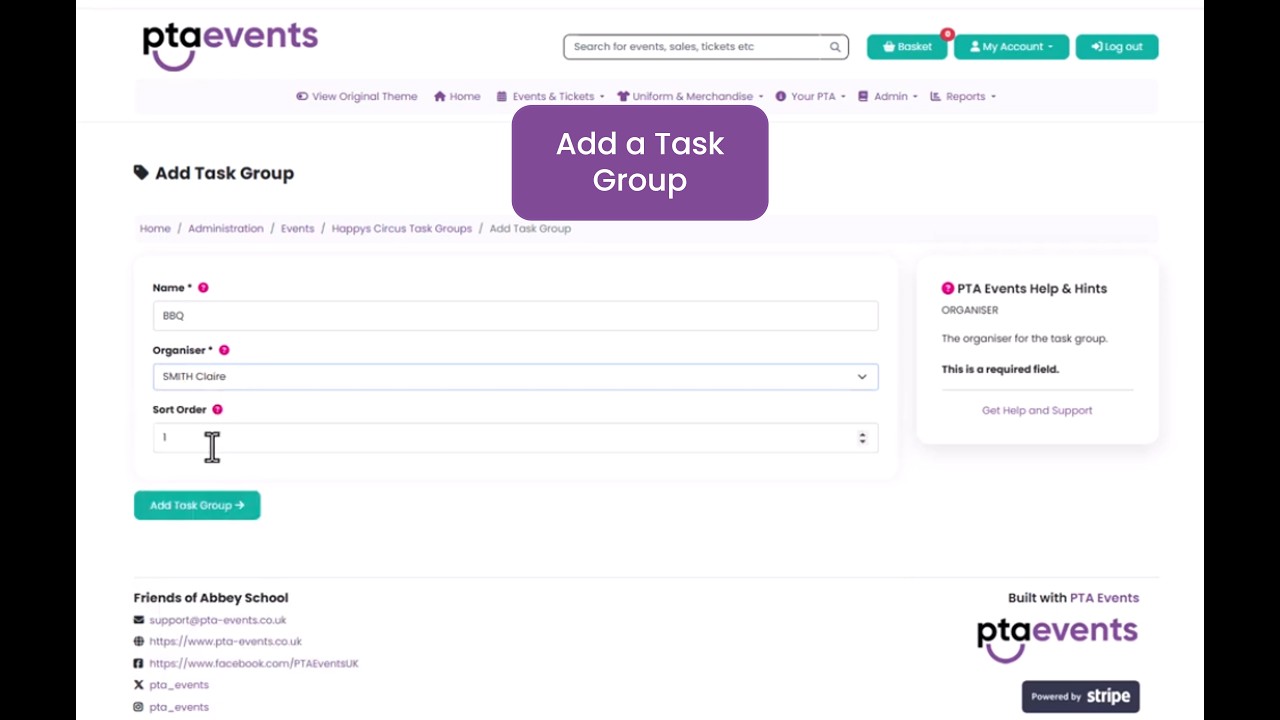Open Uniform & Merchandise menu
Image resolution: width=1280 pixels, height=720 pixels.
690,97
